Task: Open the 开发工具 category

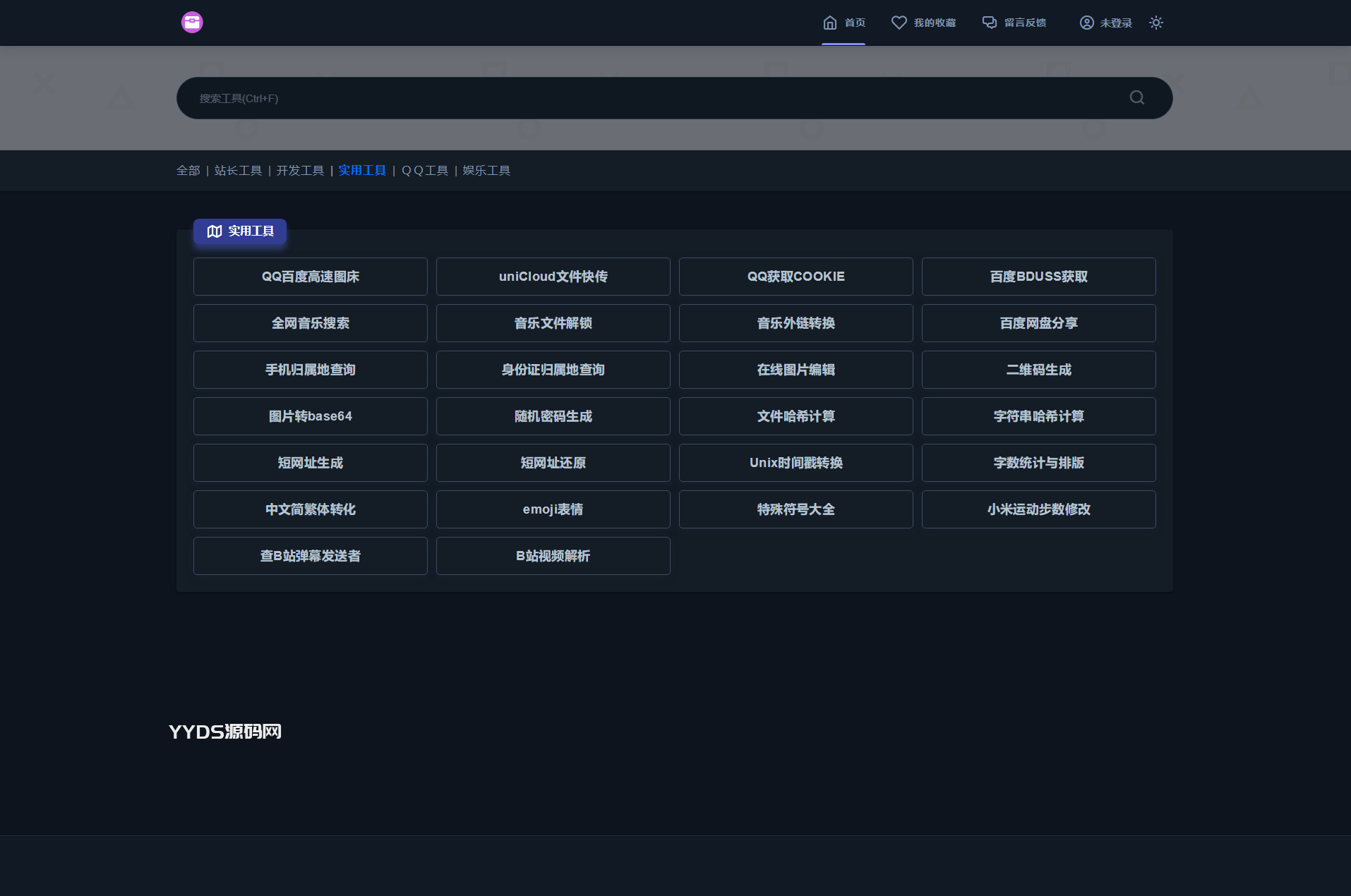Action: [300, 171]
